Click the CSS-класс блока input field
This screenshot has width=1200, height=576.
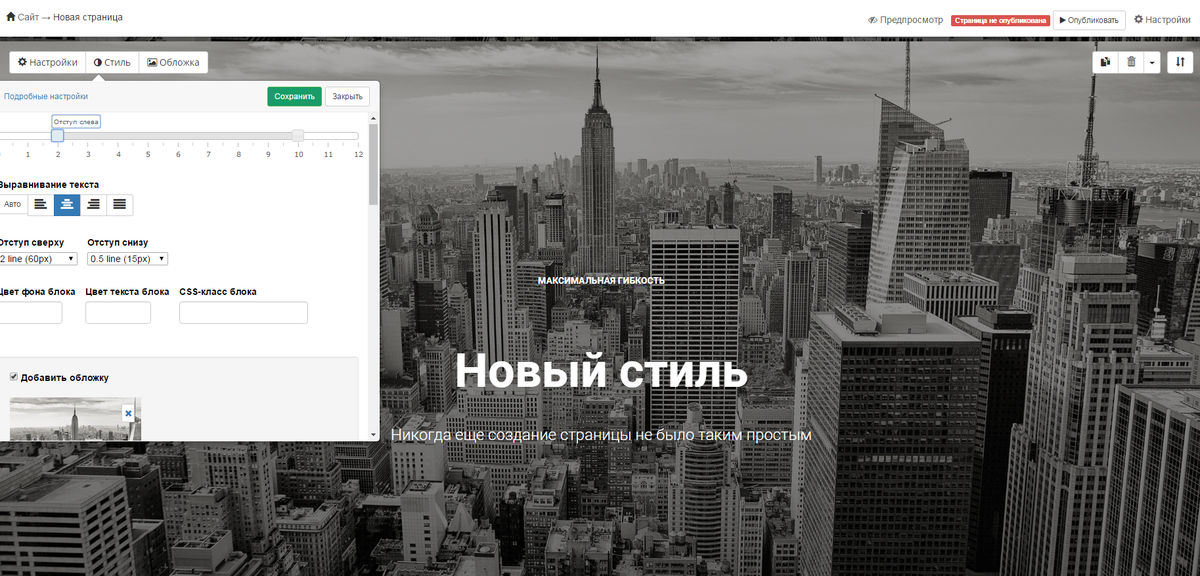[243, 313]
